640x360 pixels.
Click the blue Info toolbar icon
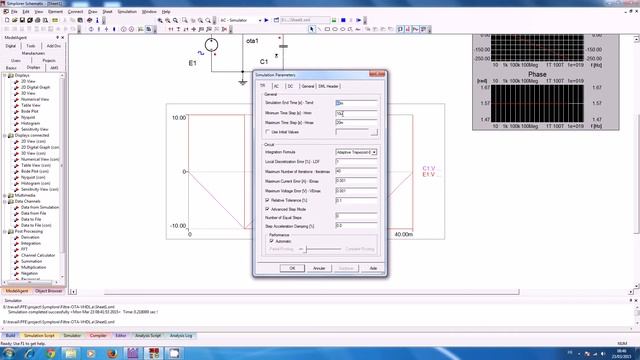pos(97,20)
